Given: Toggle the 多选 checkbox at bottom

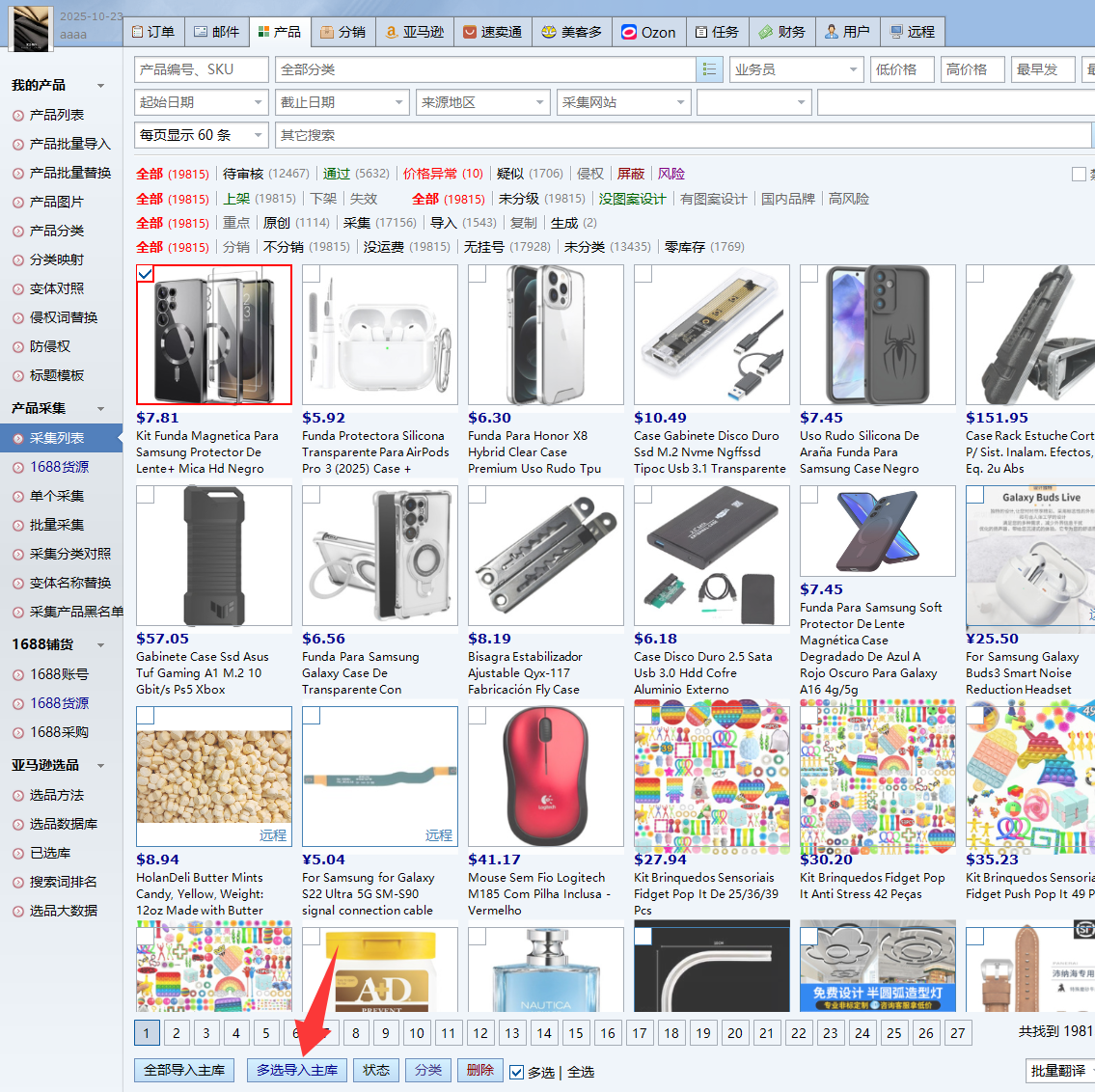Looking at the screenshot, I should tap(517, 1072).
